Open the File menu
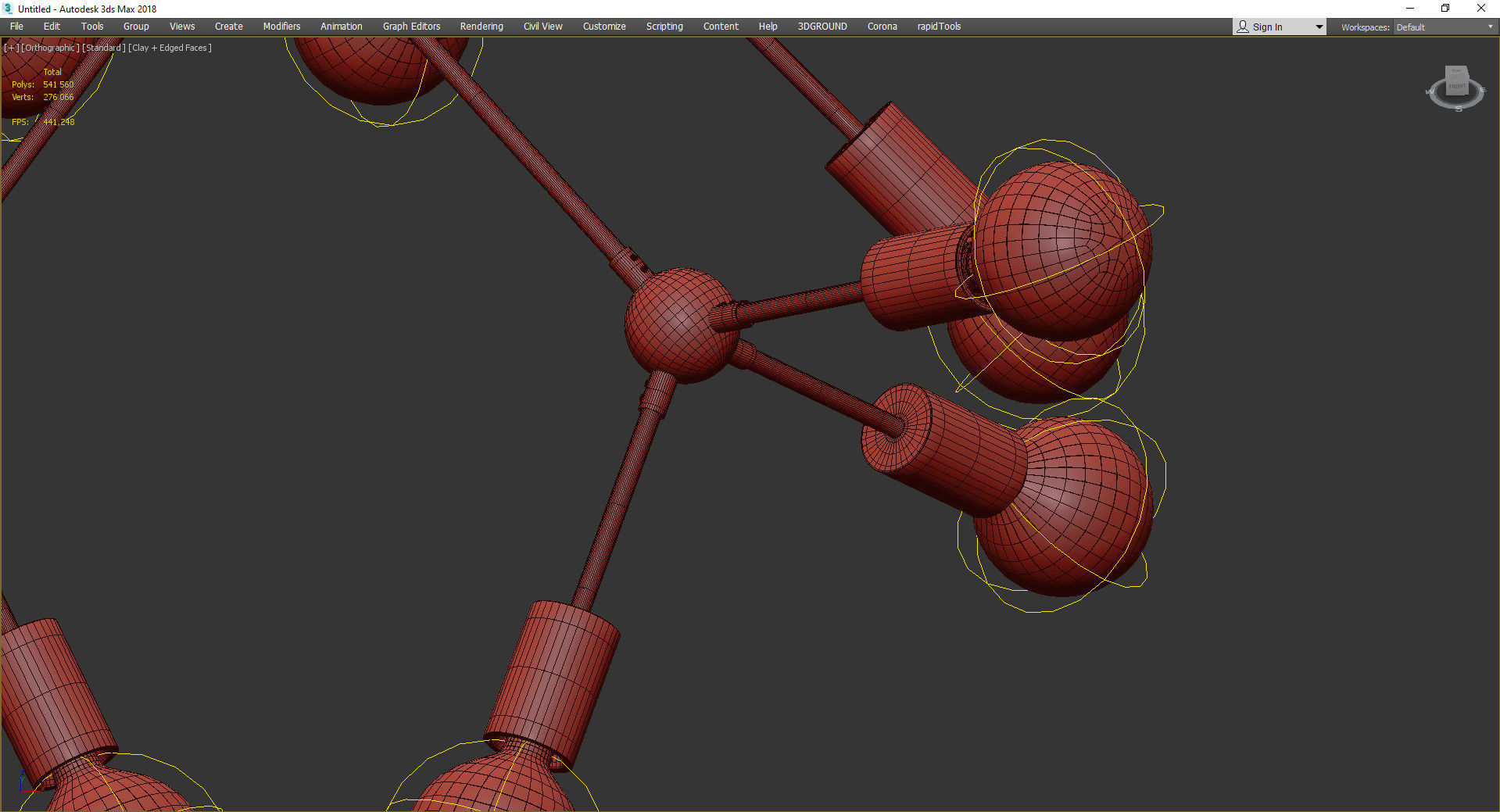 click(x=16, y=27)
